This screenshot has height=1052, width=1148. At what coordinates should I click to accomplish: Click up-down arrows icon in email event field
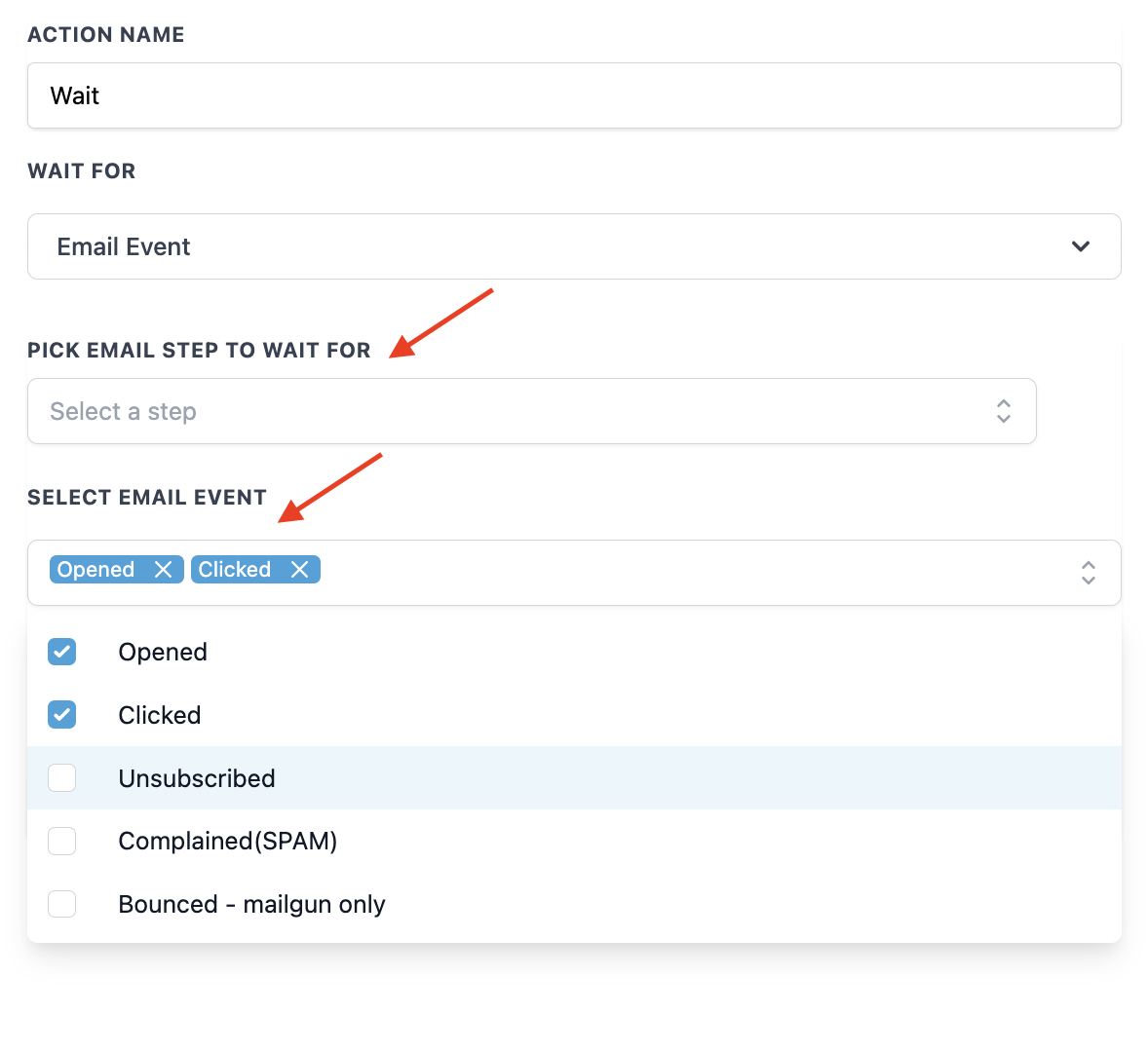[x=1088, y=573]
